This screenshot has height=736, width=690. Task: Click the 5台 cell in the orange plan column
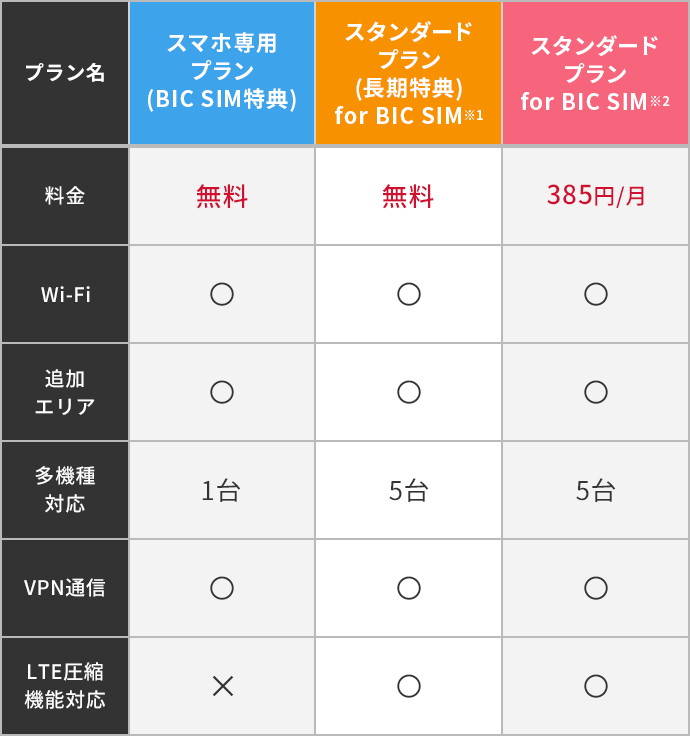[408, 490]
